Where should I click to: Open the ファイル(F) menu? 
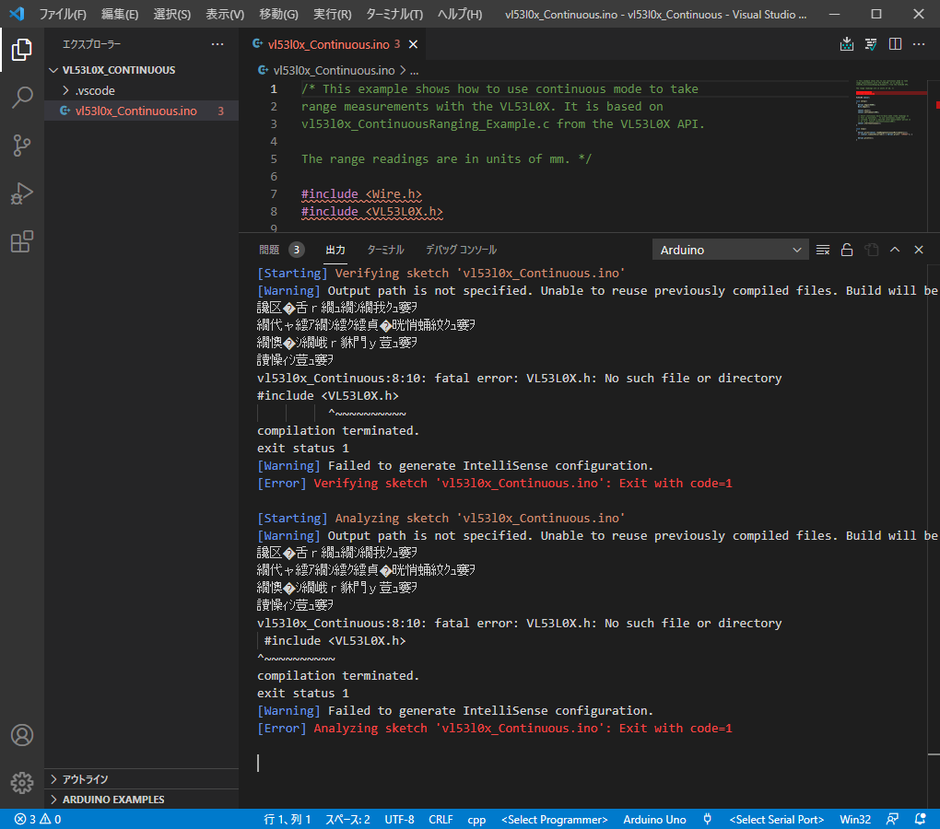(x=62, y=14)
